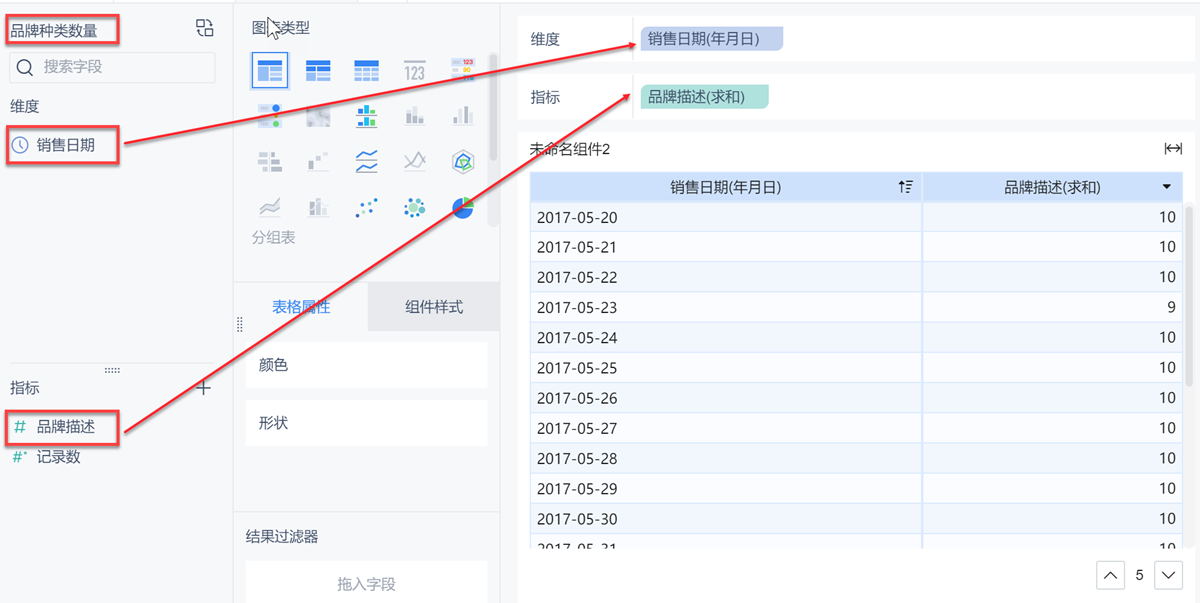Select the 品牌描述 indicator field

point(64,427)
